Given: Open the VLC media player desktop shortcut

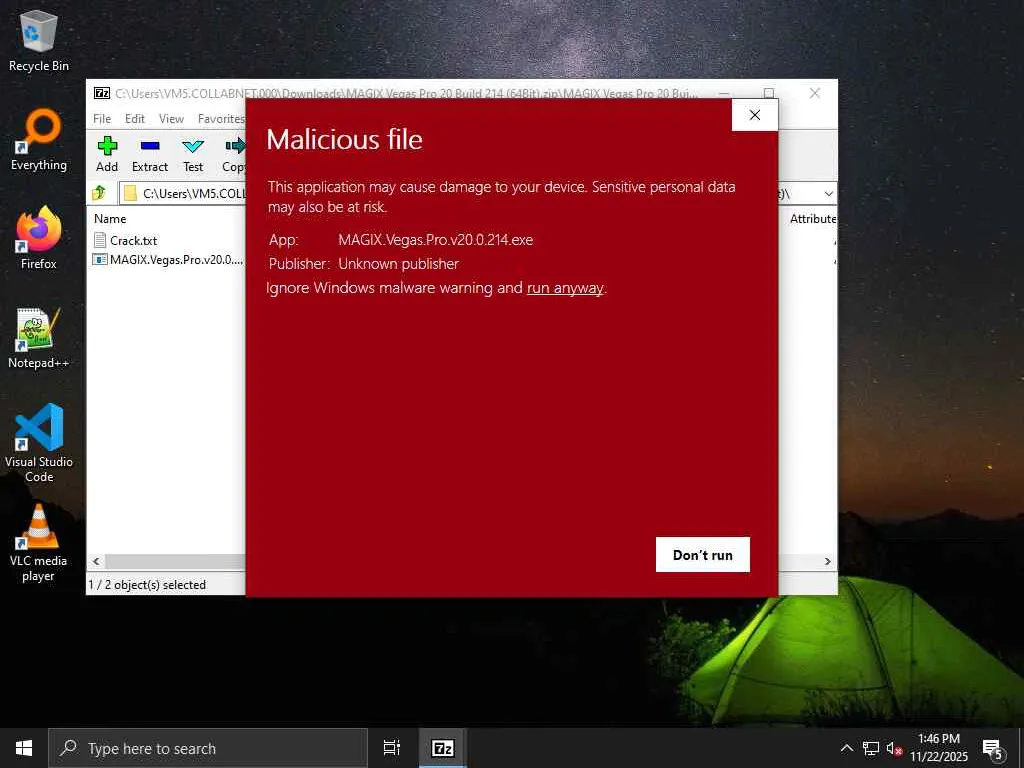Looking at the screenshot, I should (39, 543).
